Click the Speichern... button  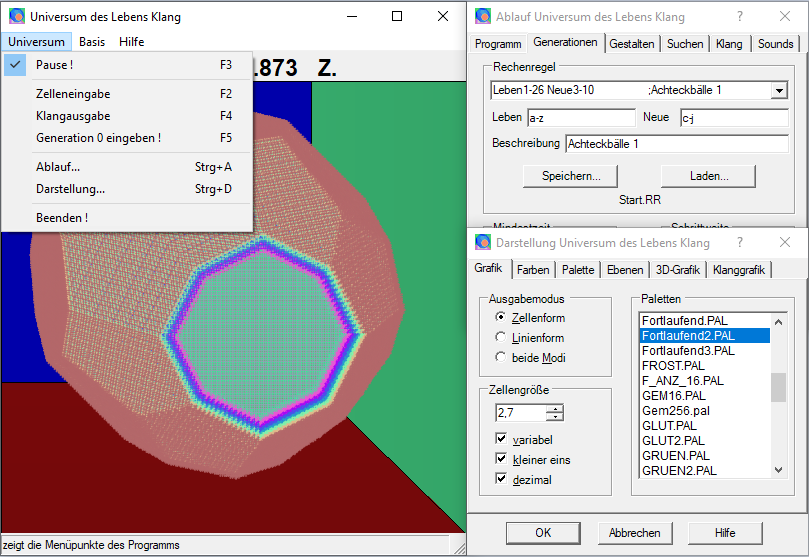[x=571, y=176]
